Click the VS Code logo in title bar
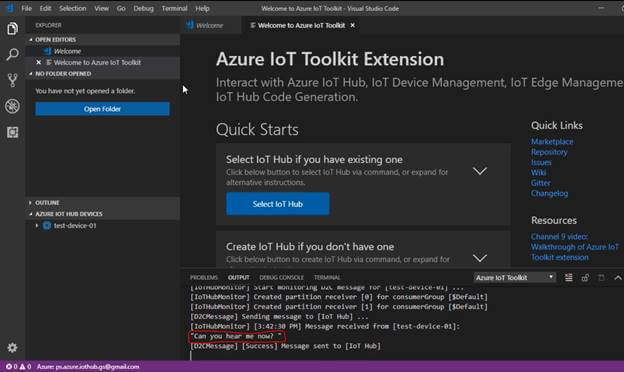The height and width of the screenshot is (372, 624). [x=9, y=8]
